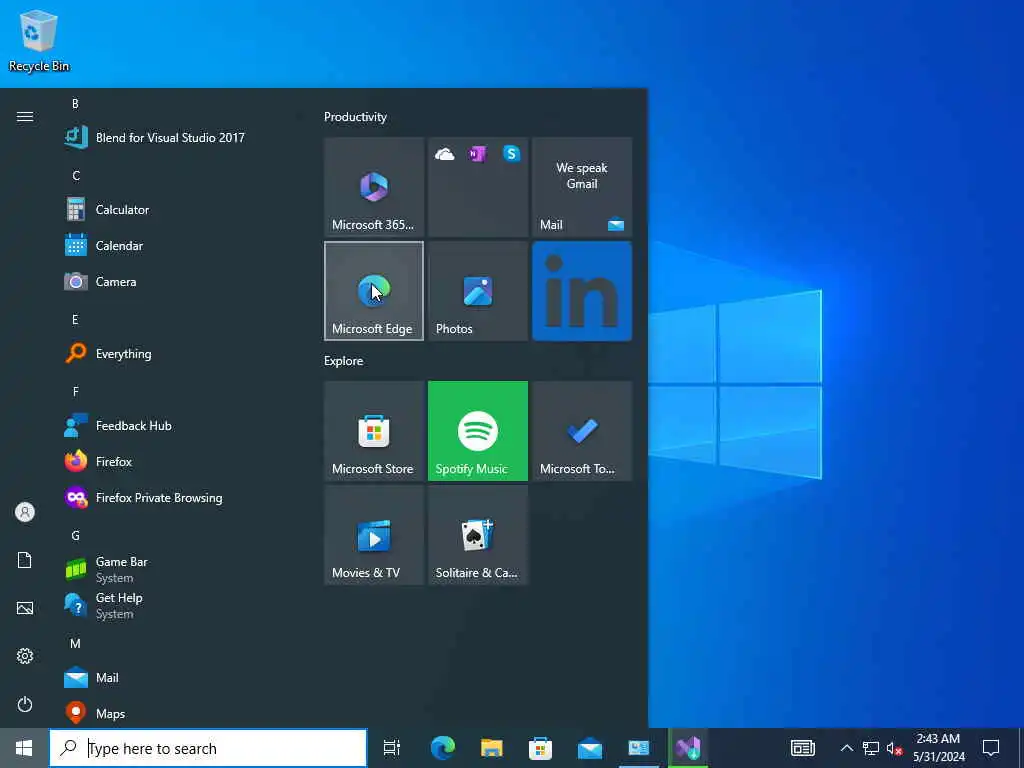Open the Photos tile
This screenshot has height=768, width=1024.
[x=477, y=291]
